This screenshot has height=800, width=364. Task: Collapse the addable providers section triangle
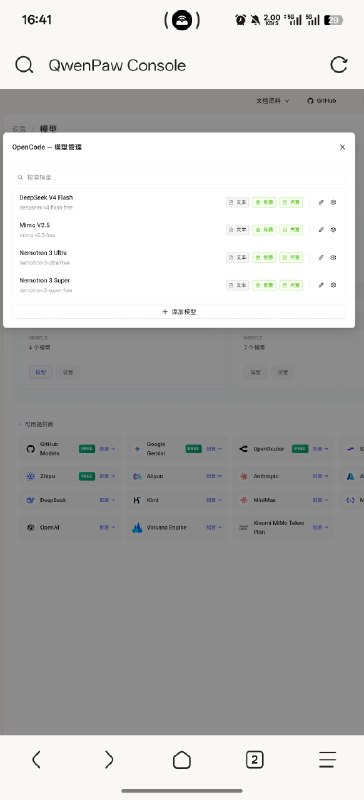click(x=20, y=424)
